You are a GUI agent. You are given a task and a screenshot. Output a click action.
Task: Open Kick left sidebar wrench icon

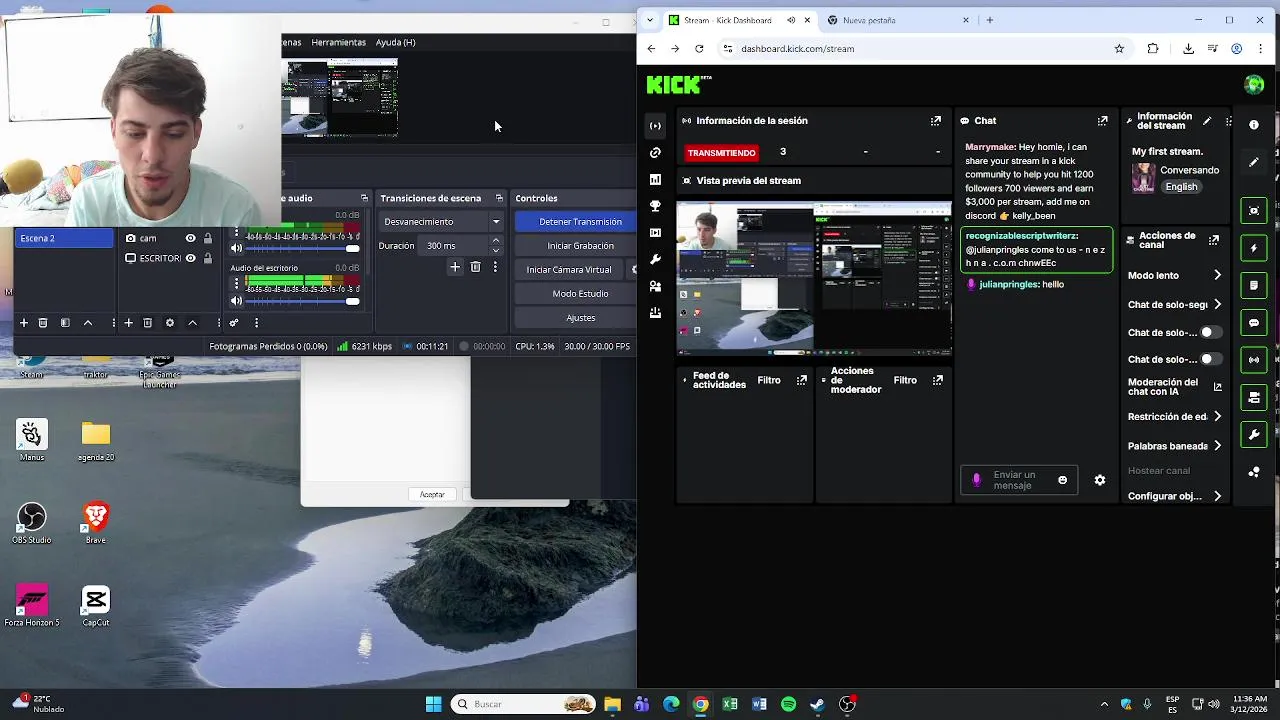655,259
